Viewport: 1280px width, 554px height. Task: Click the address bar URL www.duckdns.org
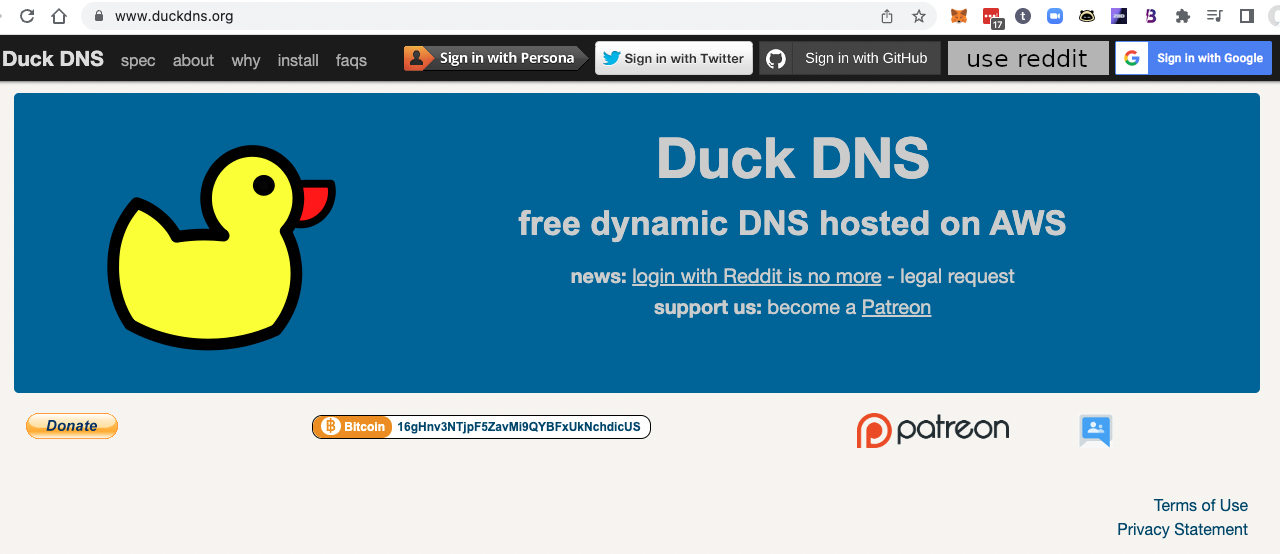[x=174, y=16]
